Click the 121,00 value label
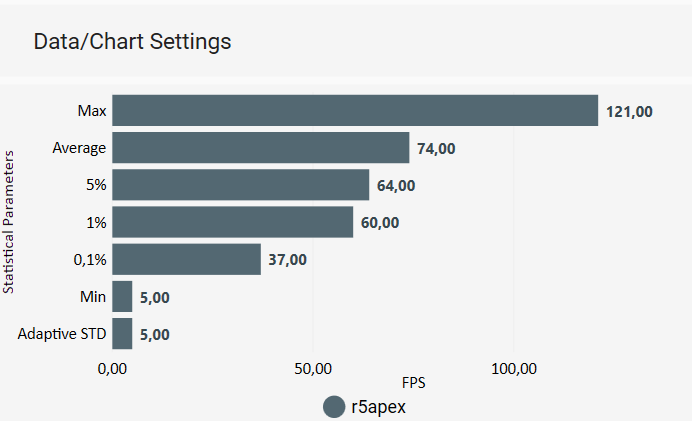 [x=629, y=111]
